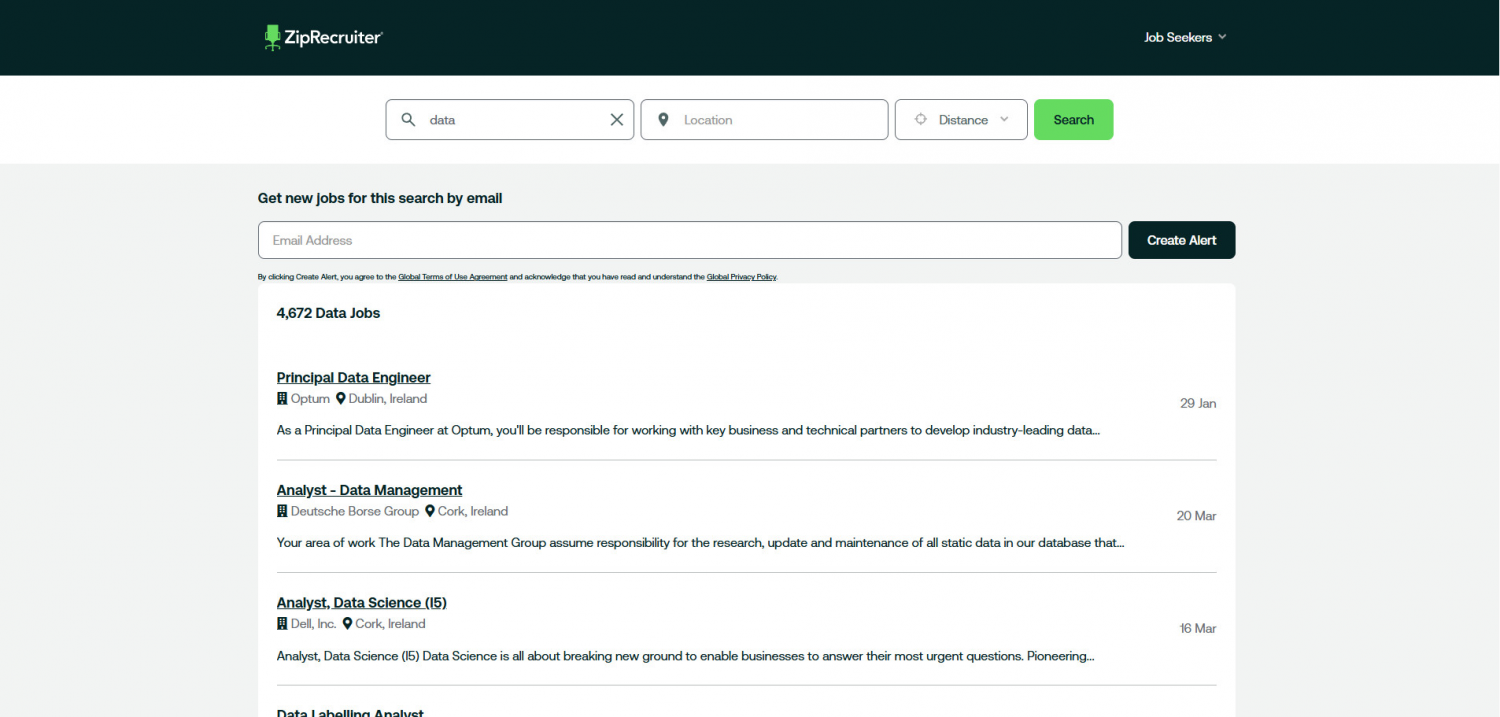Click the building icon next to Dell, Inc.

[x=282, y=624]
